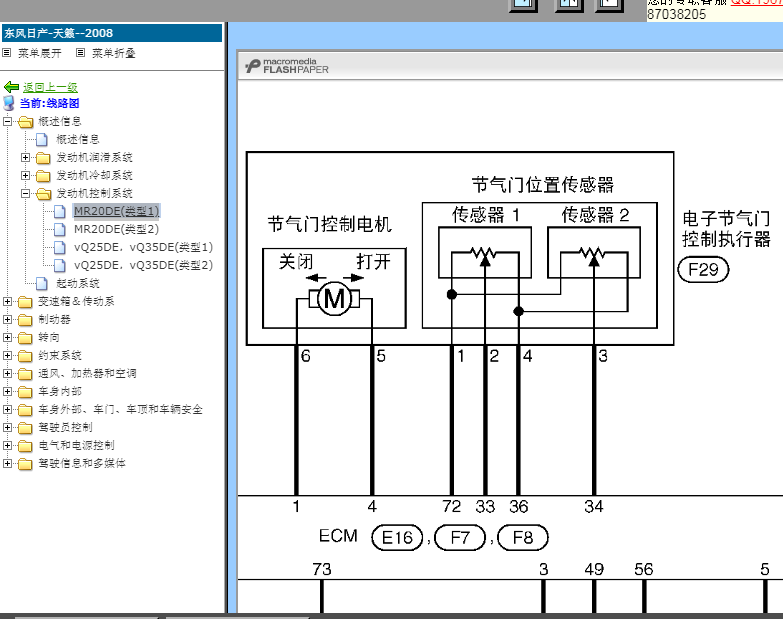Click the current location computer icon

pos(9,103)
